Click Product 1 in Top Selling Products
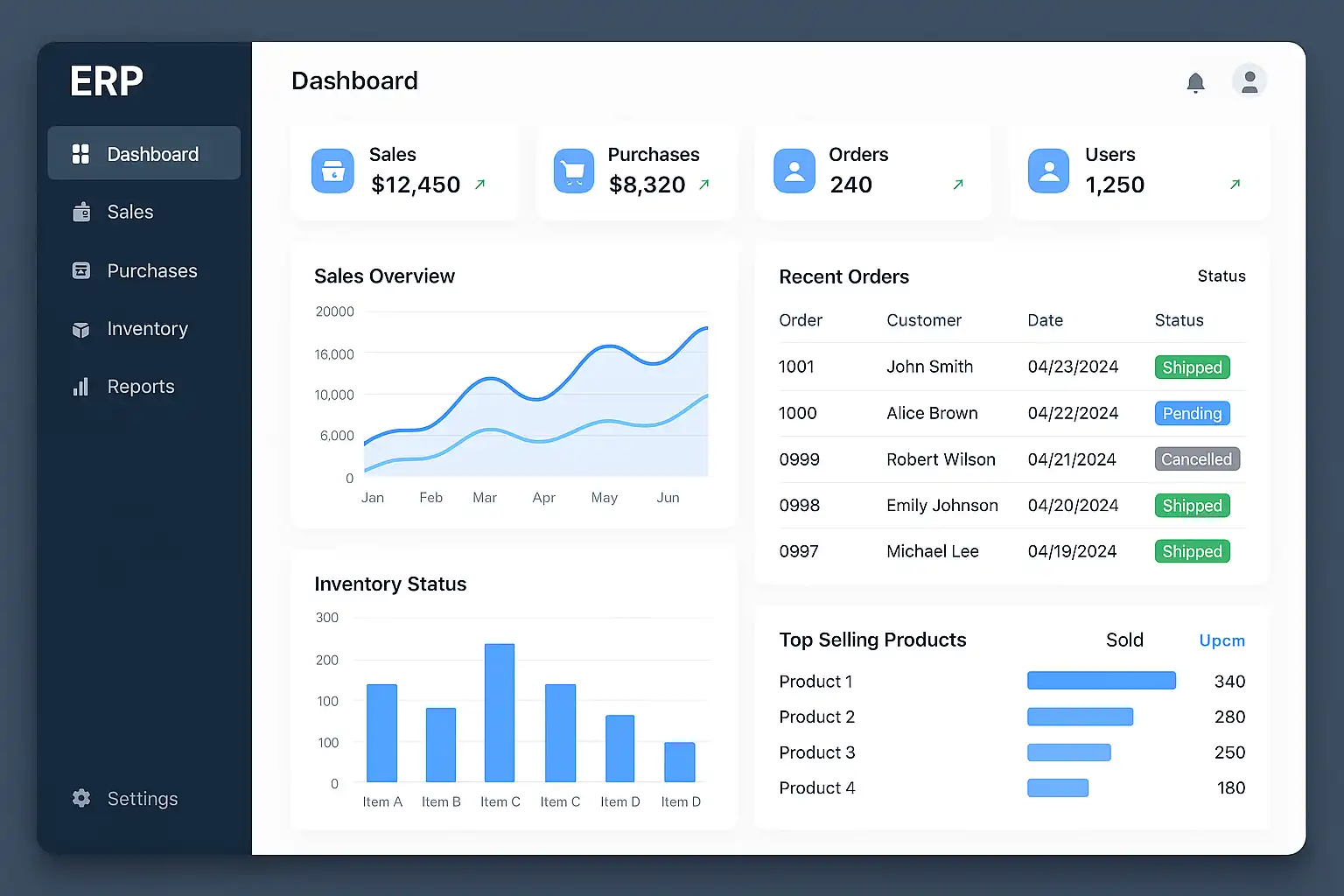The height and width of the screenshot is (896, 1344). pyautogui.click(x=815, y=681)
